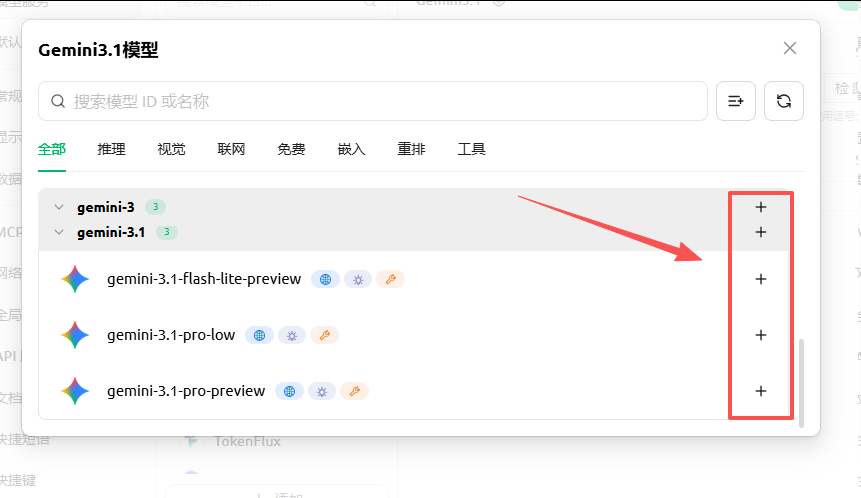Click Gemini logo of gemini-3.1-pro-low

[75, 335]
